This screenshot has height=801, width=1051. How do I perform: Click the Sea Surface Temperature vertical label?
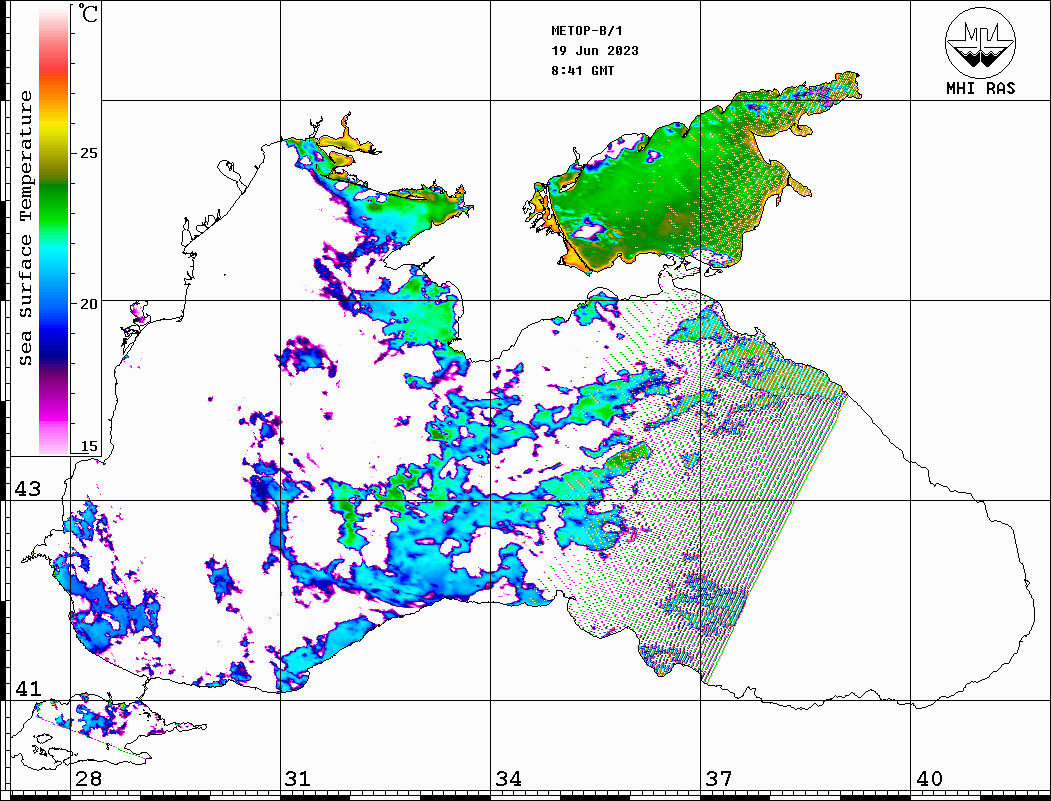point(26,228)
